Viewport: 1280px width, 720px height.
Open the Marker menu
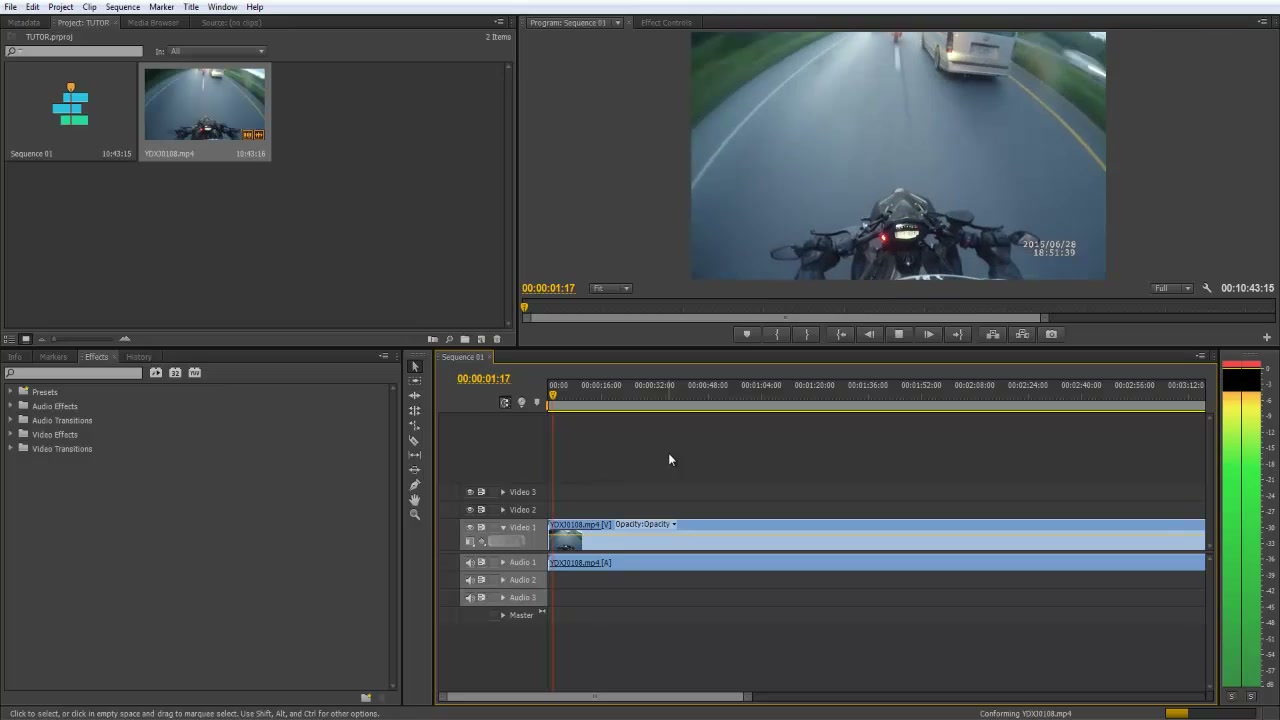point(161,7)
